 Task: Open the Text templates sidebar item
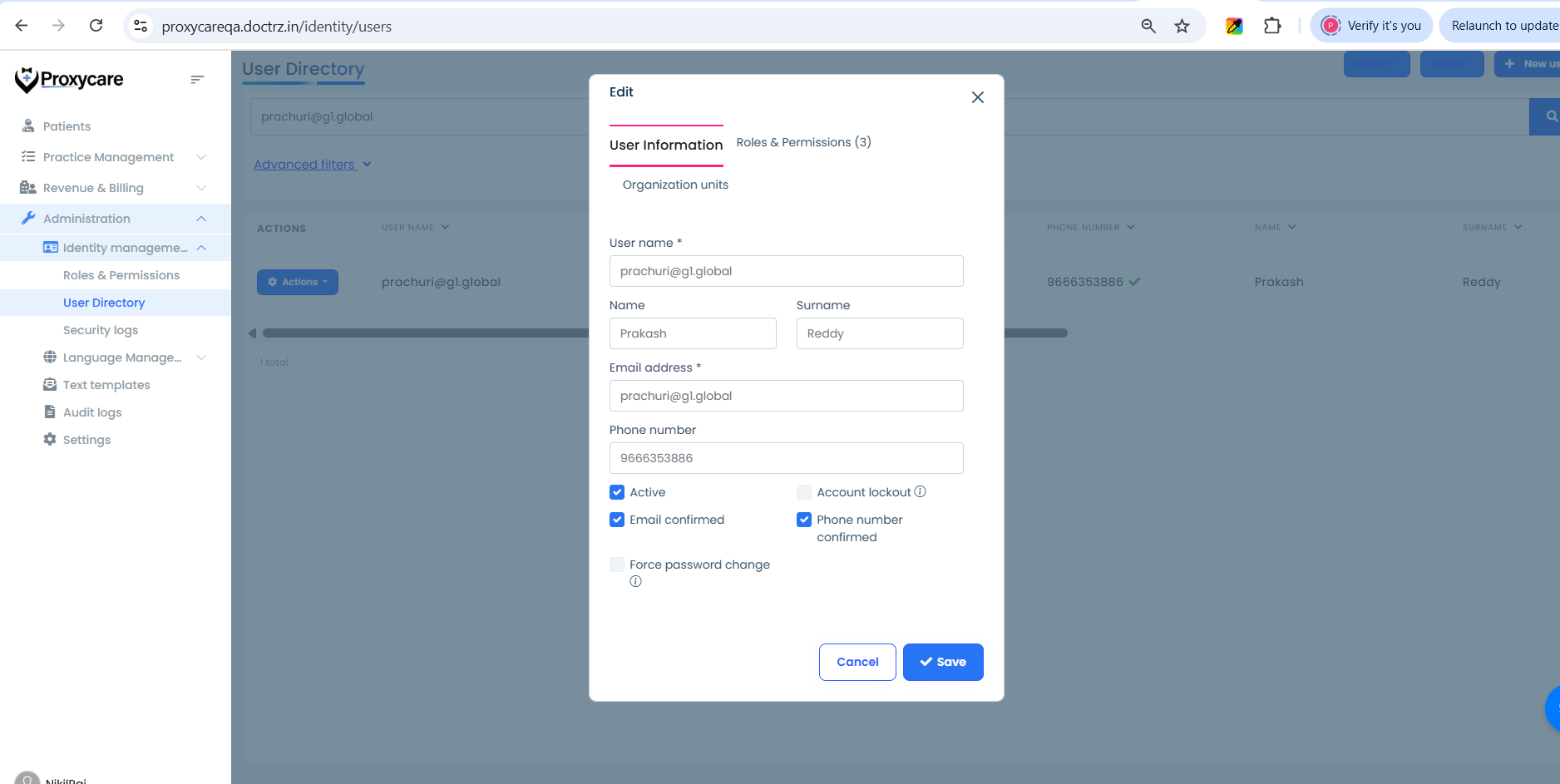pyautogui.click(x=106, y=385)
